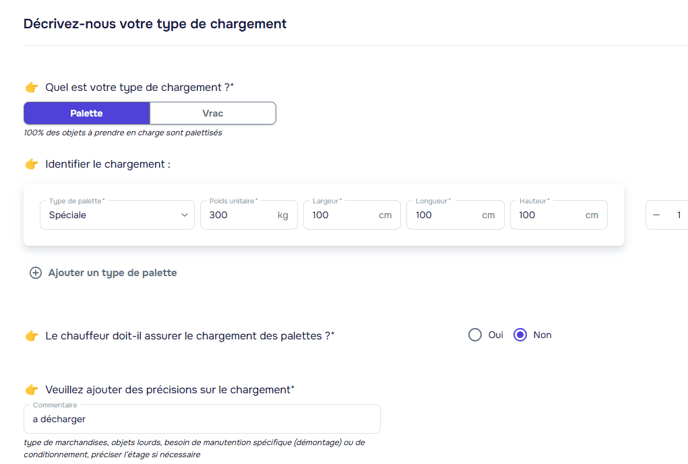Select the Oui radio button

pyautogui.click(x=475, y=335)
